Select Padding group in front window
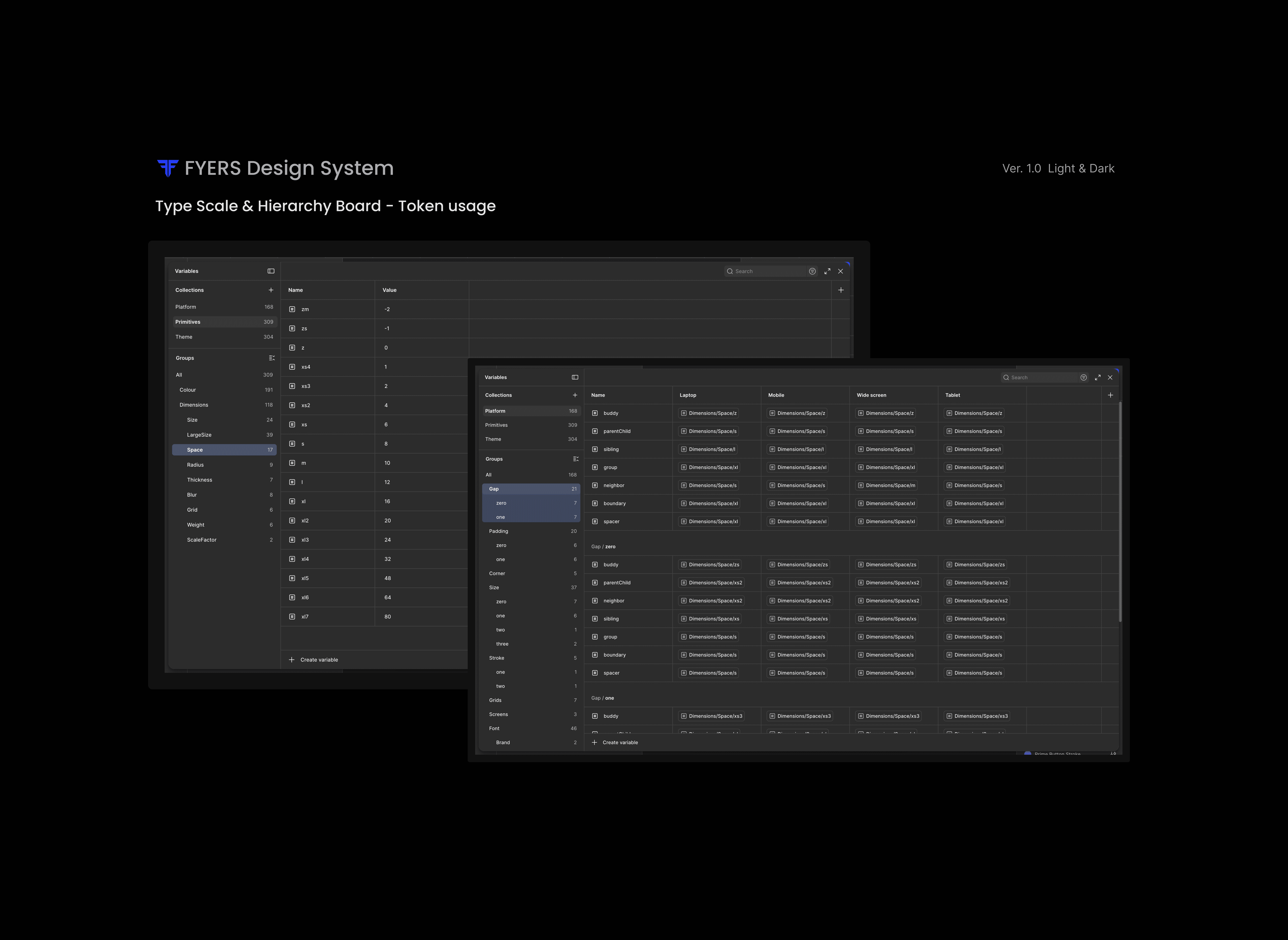1288x940 pixels. pos(531,531)
